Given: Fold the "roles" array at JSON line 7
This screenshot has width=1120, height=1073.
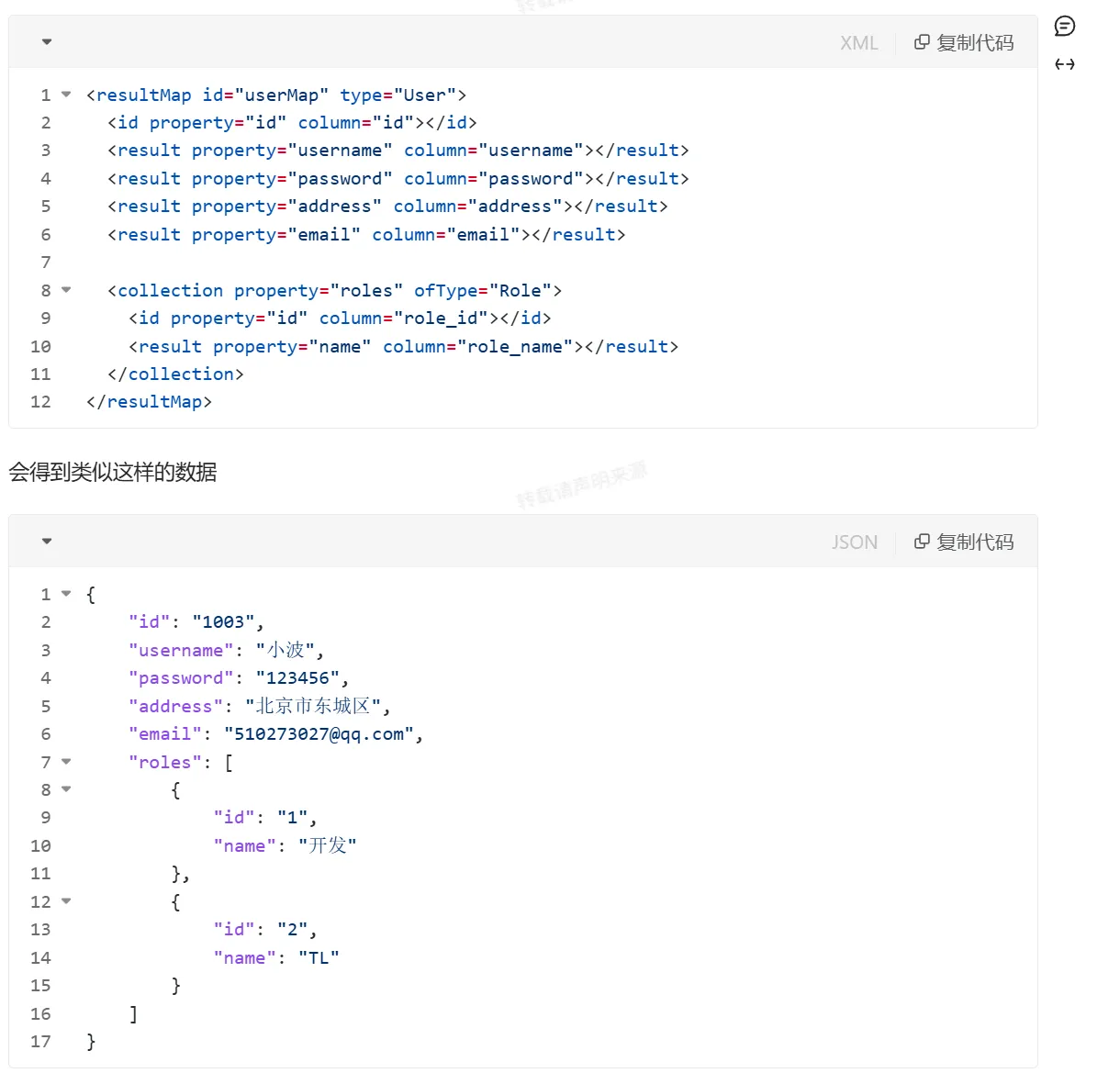Looking at the screenshot, I should tap(66, 762).
